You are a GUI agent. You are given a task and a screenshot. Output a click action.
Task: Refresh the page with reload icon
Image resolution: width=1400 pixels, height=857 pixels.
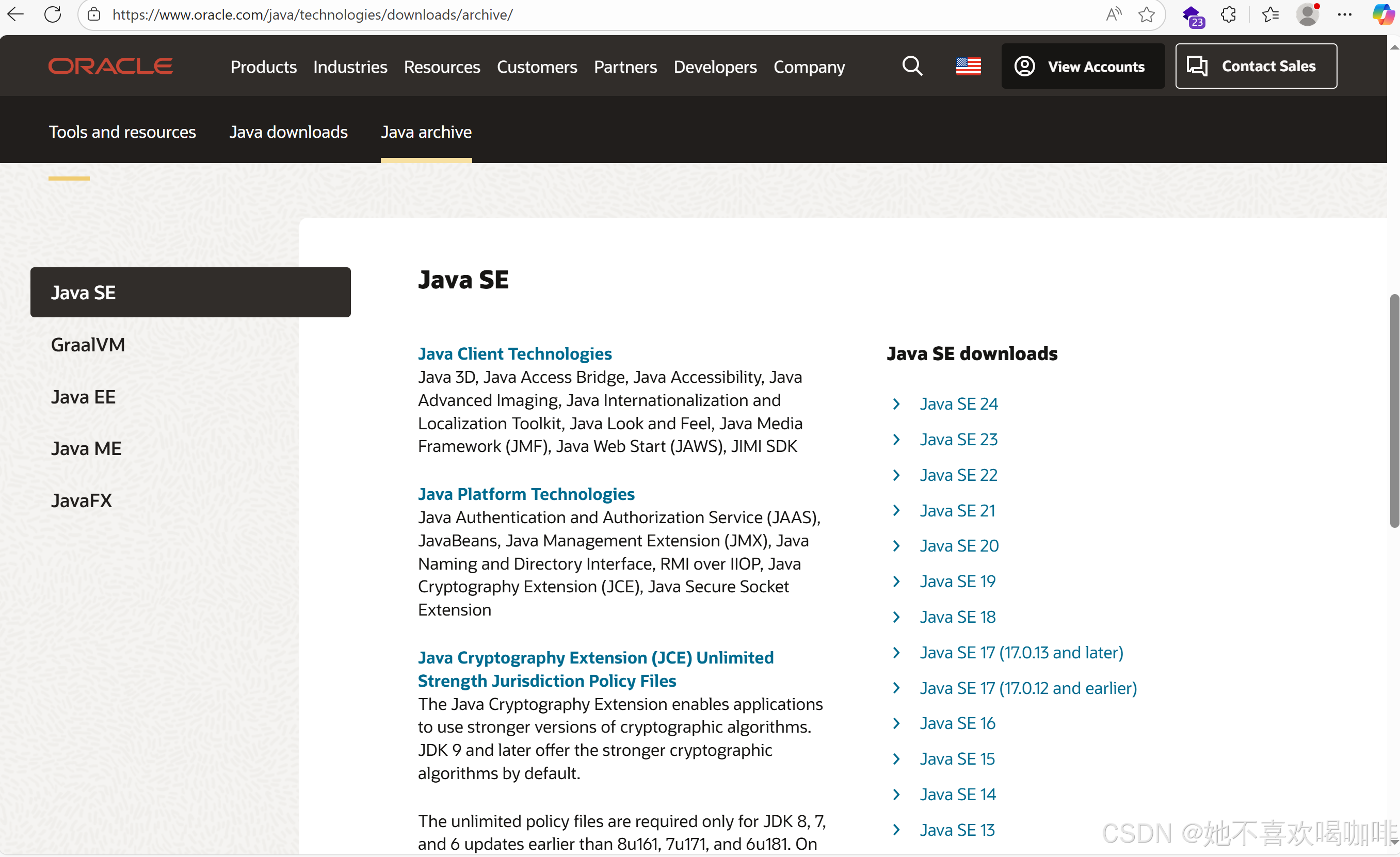(53, 14)
